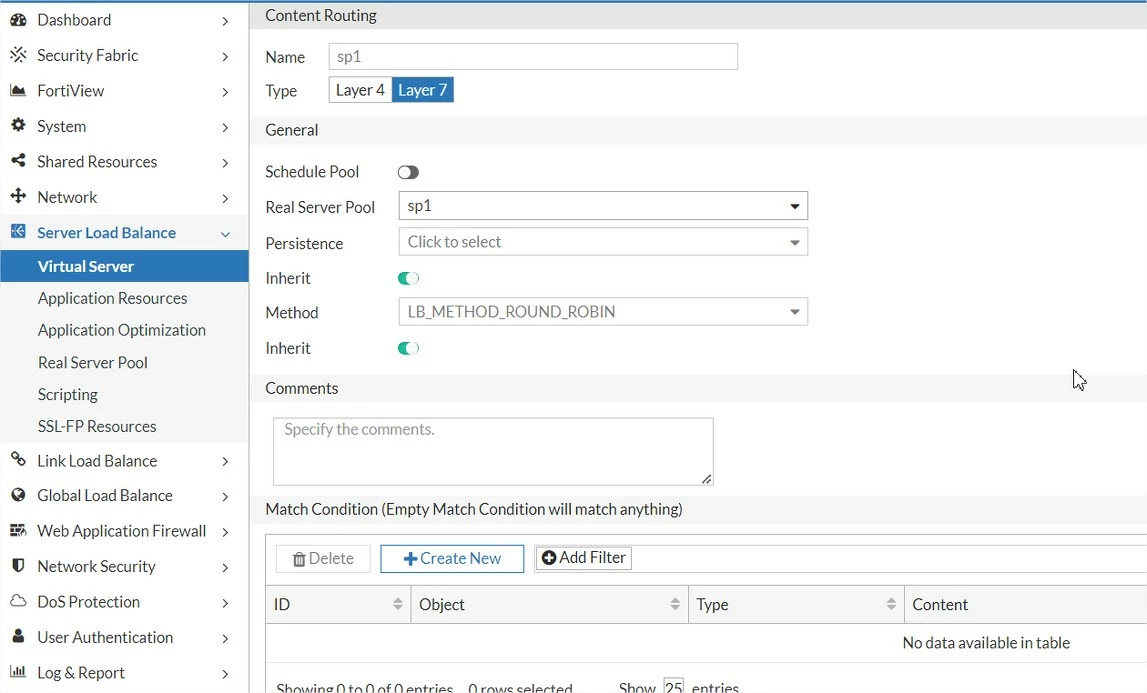The height and width of the screenshot is (693, 1147).
Task: Open the Link Load Balance menu
Action: point(124,460)
